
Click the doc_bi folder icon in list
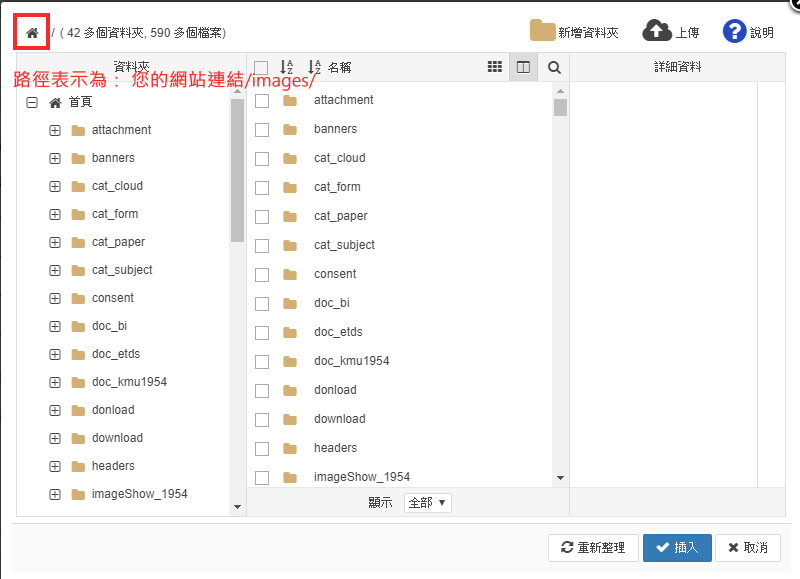coord(290,304)
